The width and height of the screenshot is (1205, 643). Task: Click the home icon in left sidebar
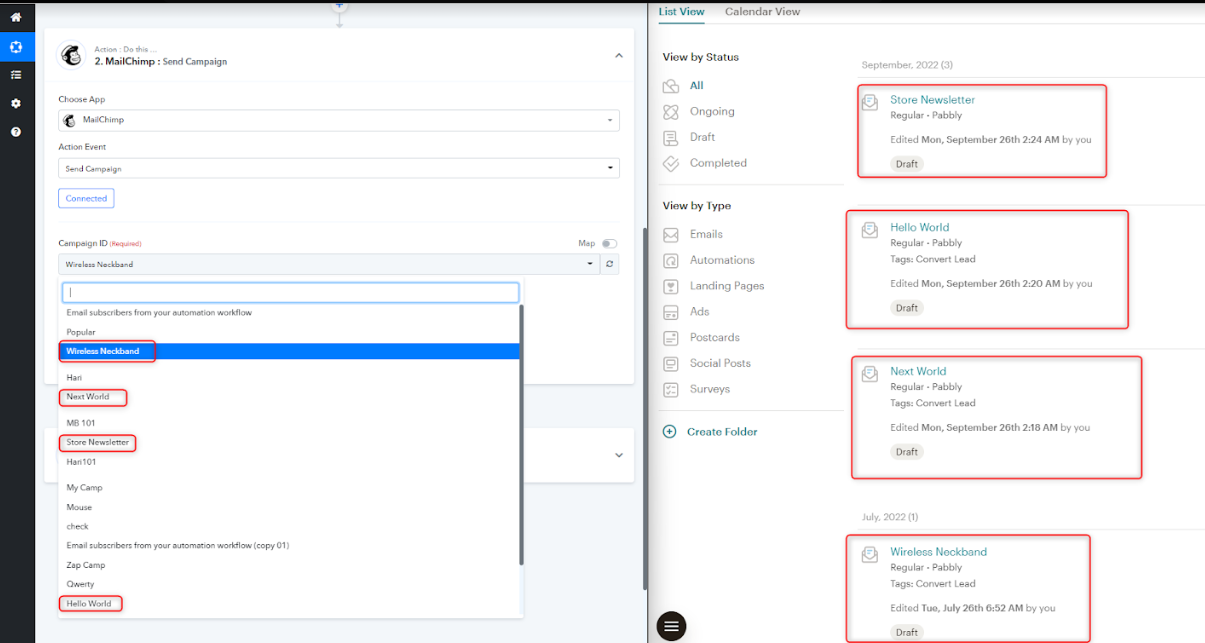coord(16,17)
